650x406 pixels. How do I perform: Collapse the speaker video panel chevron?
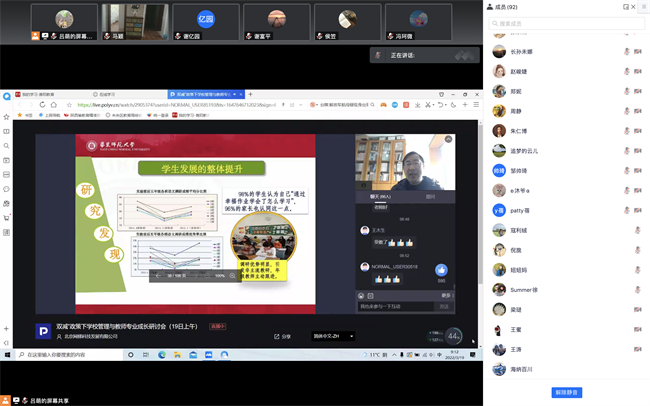(449, 139)
